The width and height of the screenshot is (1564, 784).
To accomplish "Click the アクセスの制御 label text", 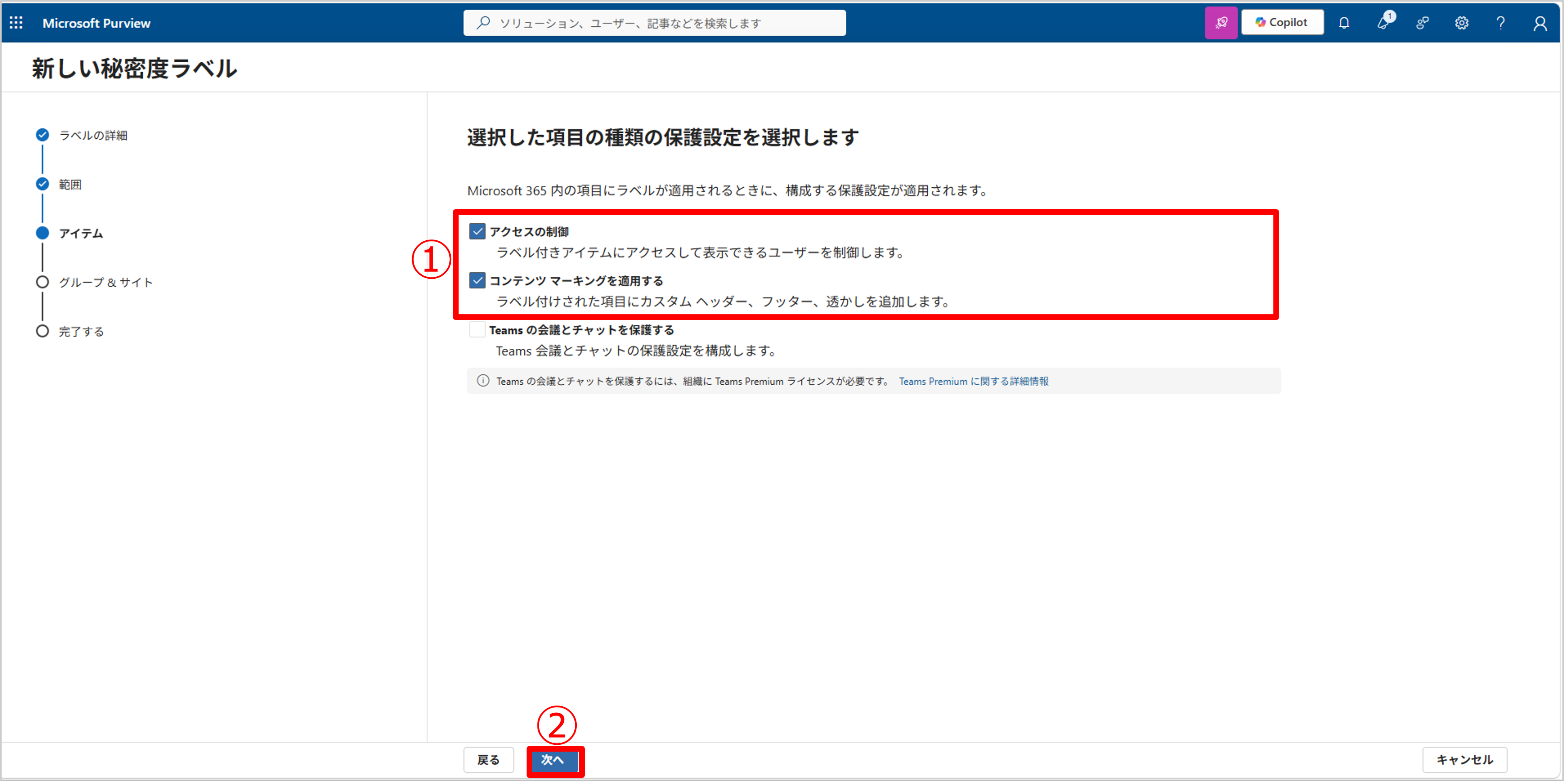I will 529,232.
